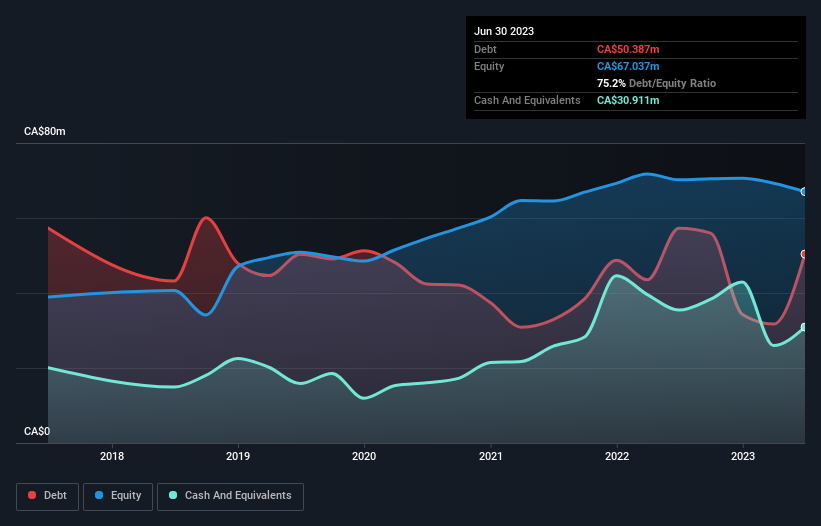The height and width of the screenshot is (526, 821).
Task: Click the 2021 x-axis label
Action: click(491, 456)
